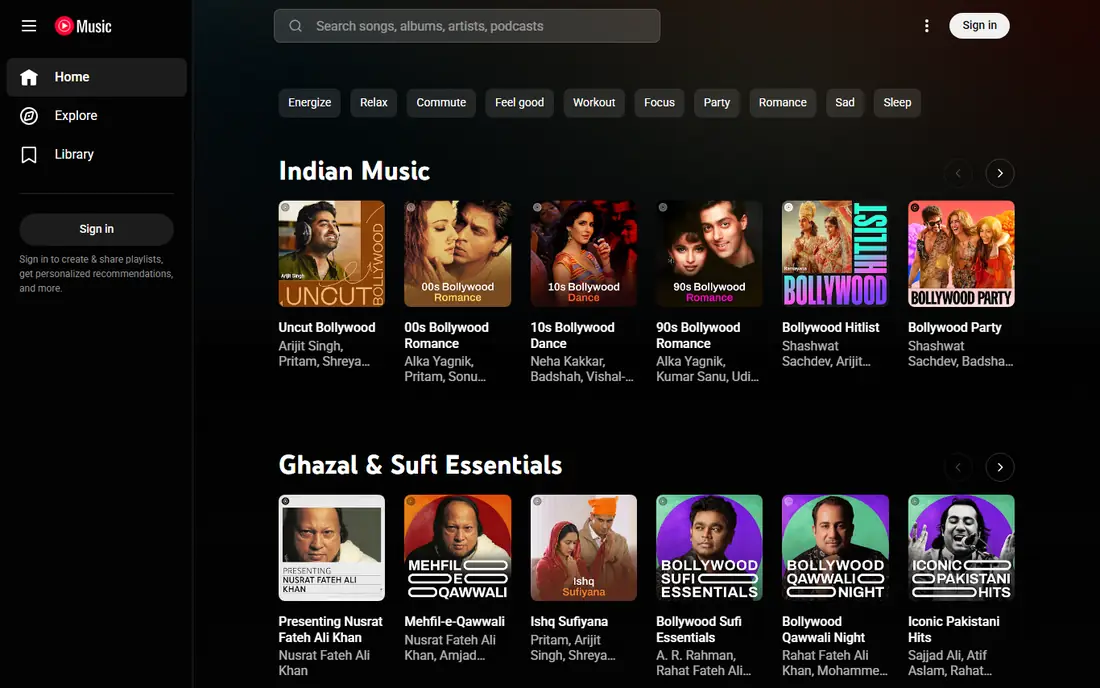Click Uncut Bollywood title link
1100x688 pixels.
[327, 328]
